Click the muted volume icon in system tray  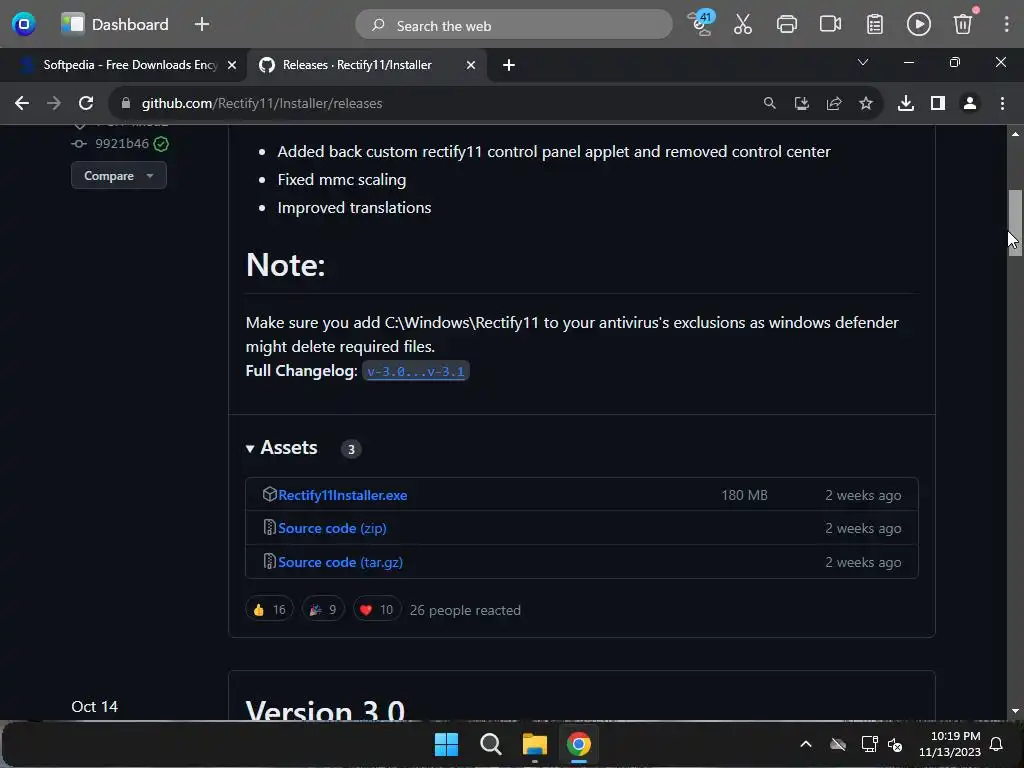click(x=895, y=744)
